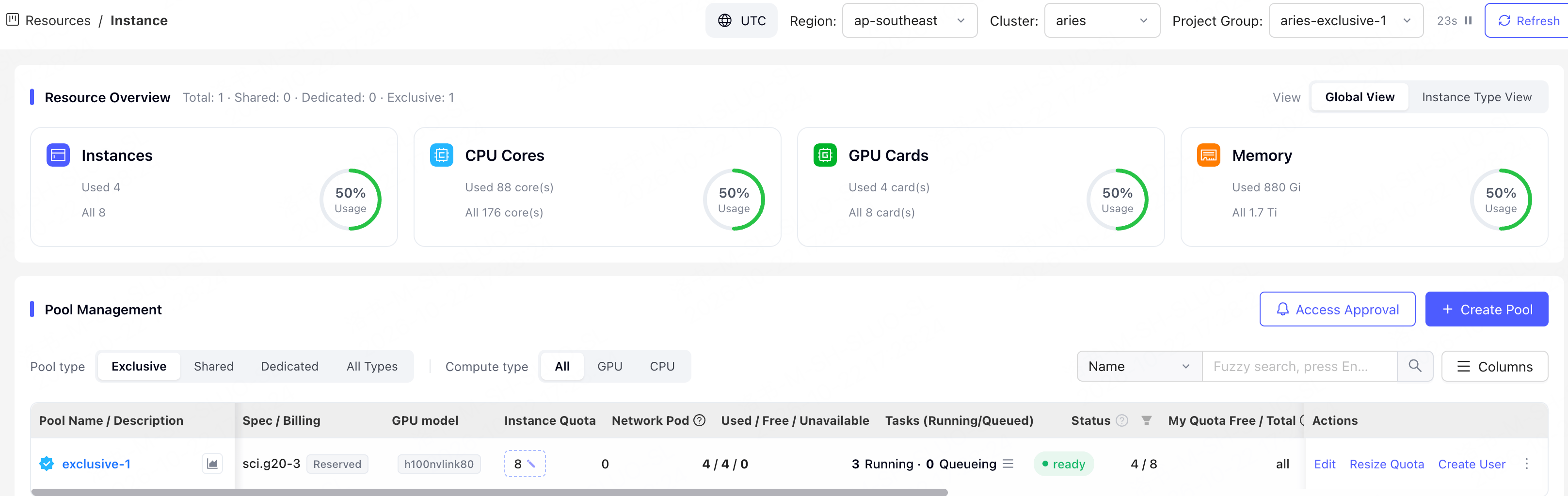
Task: Pause the auto-refresh countdown
Action: point(1468,21)
